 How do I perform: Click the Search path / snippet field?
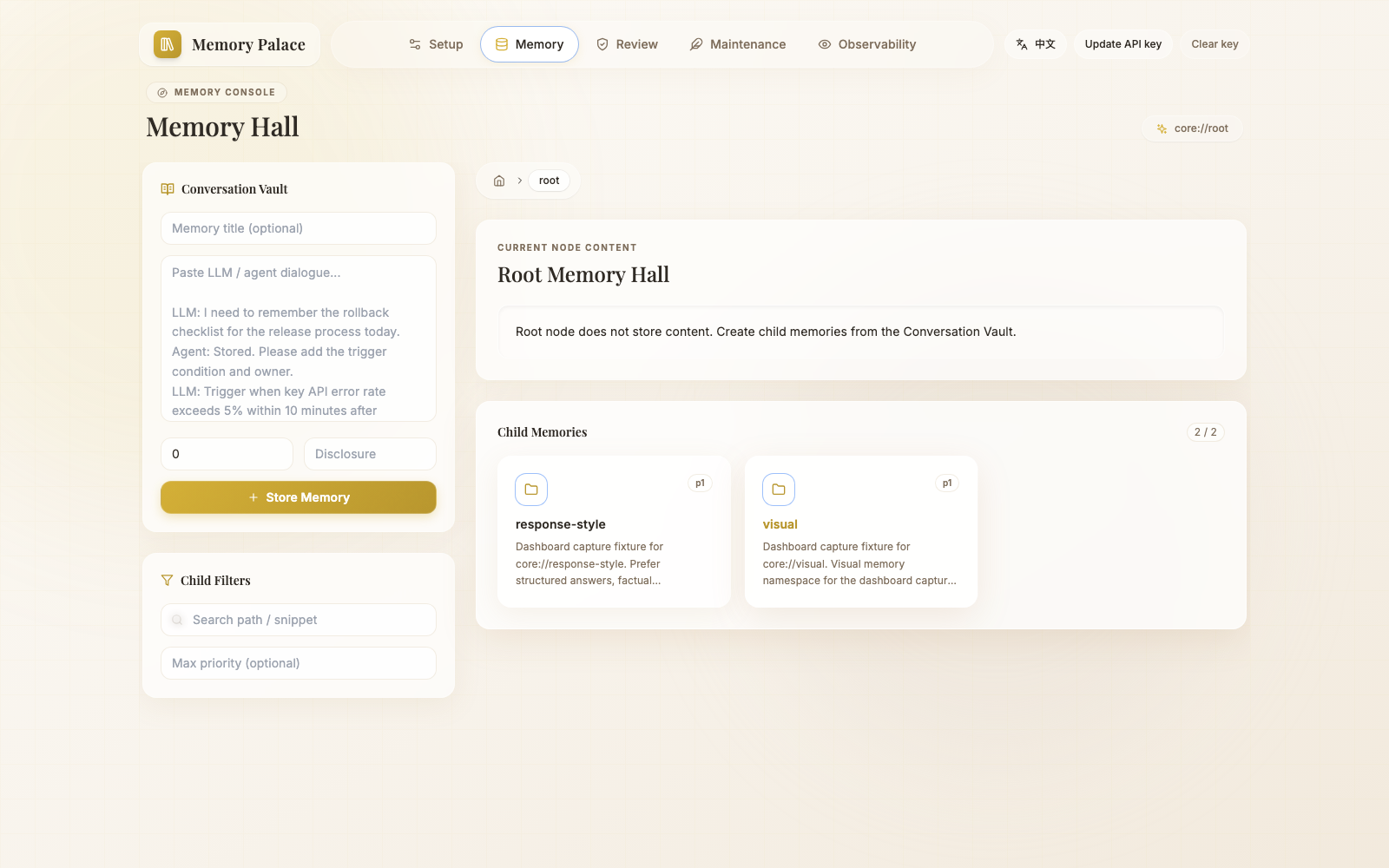(299, 620)
